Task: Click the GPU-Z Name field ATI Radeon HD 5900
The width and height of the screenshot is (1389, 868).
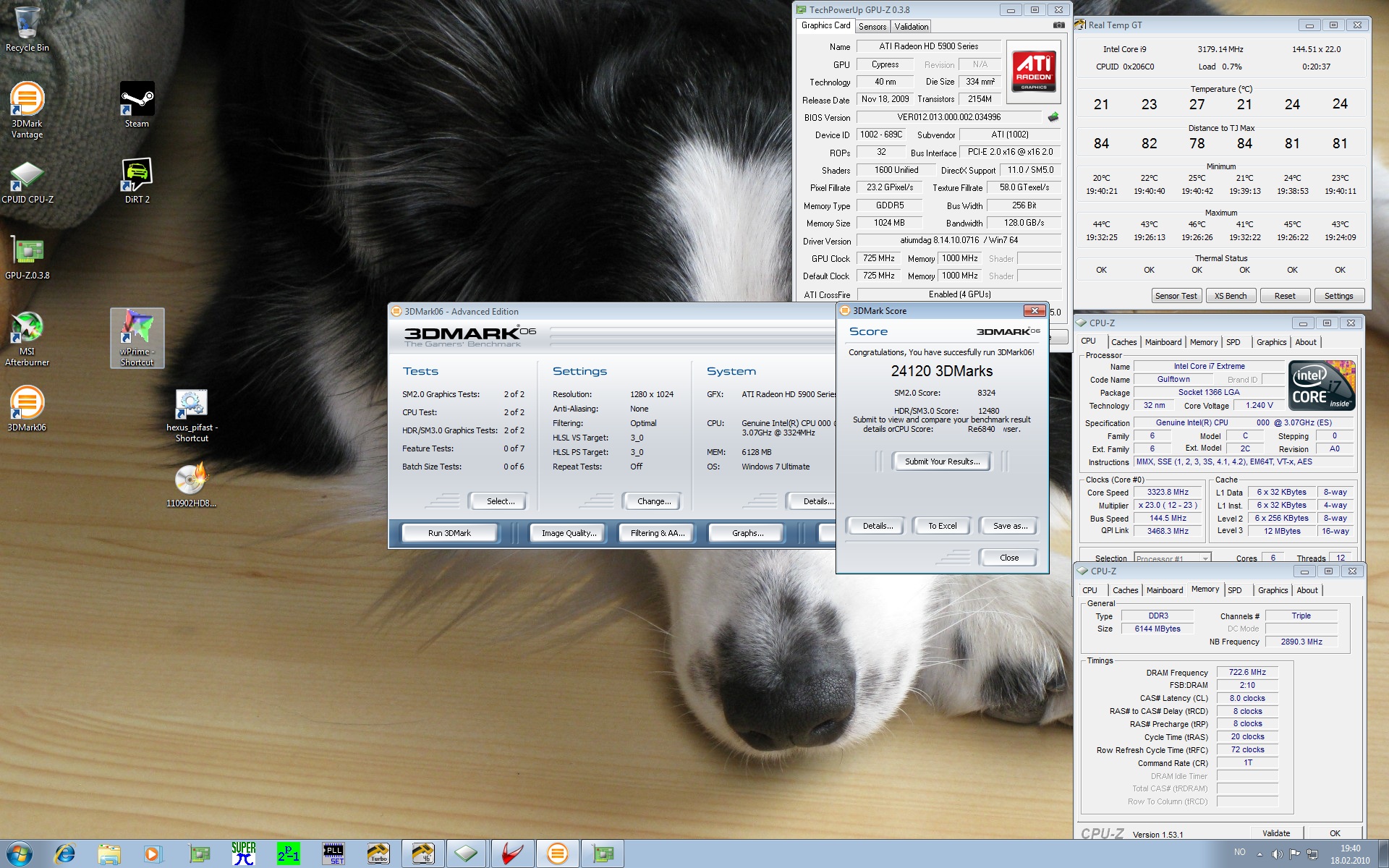Action: coord(928,46)
